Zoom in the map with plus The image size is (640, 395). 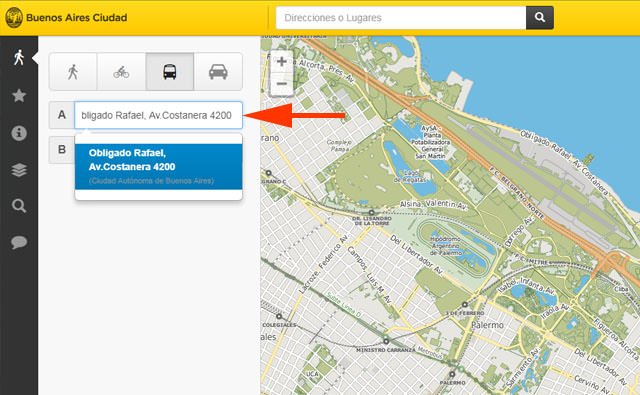tap(282, 62)
